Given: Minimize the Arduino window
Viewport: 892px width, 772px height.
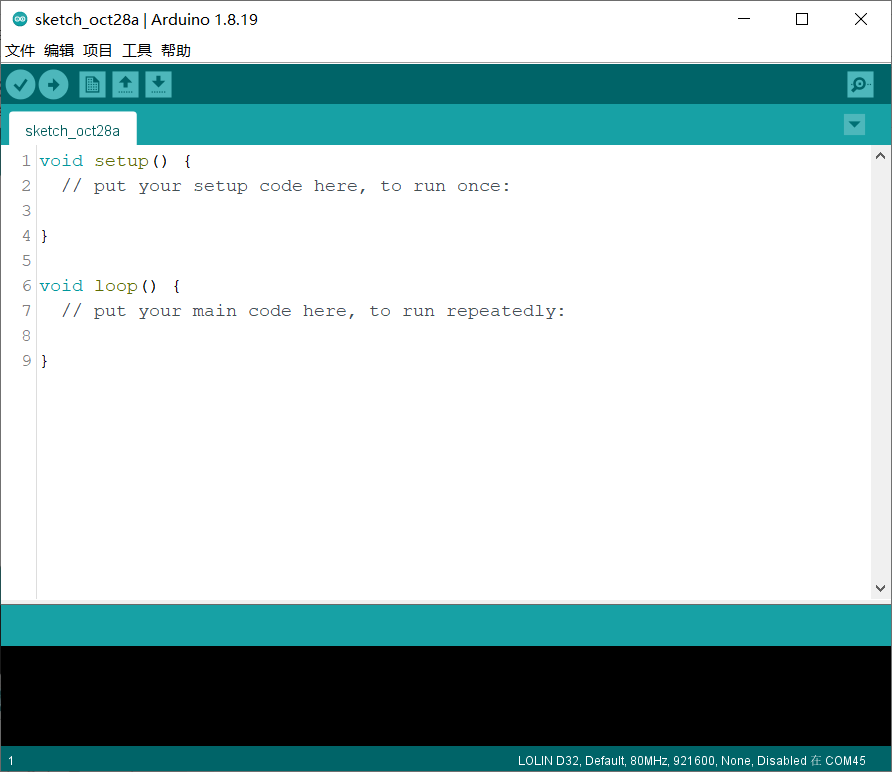Looking at the screenshot, I should tap(744, 19).
